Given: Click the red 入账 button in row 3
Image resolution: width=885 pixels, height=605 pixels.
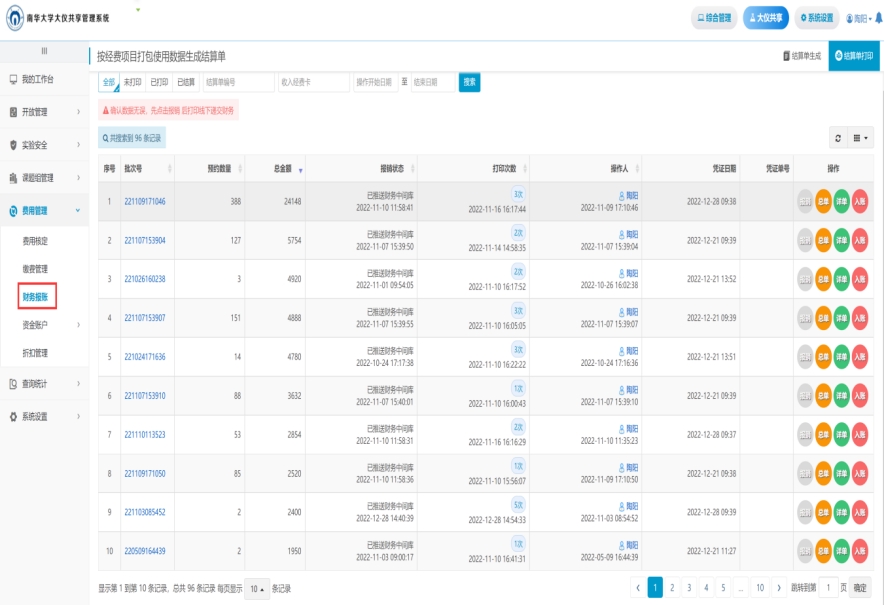Looking at the screenshot, I should [859, 279].
